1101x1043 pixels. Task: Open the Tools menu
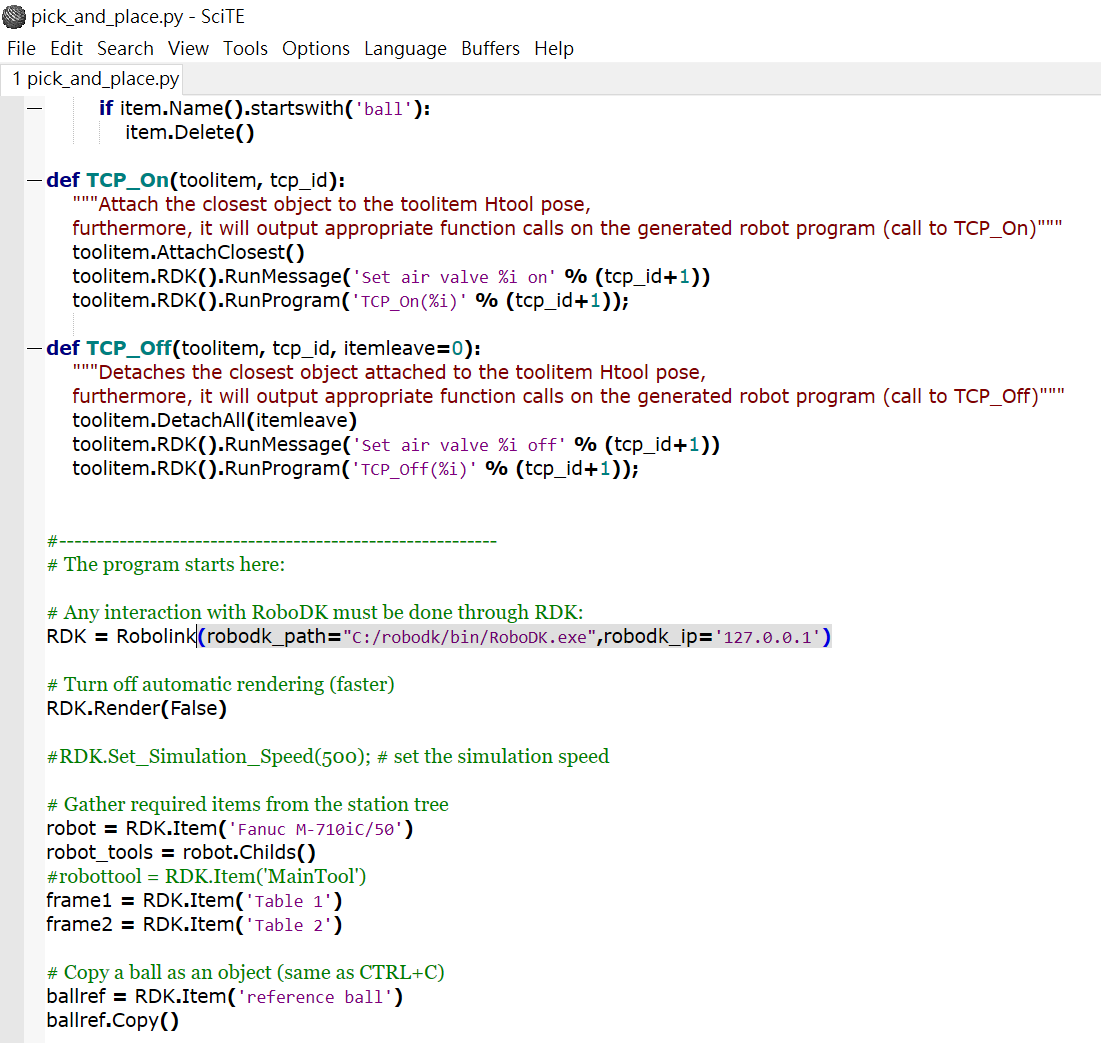coord(245,48)
